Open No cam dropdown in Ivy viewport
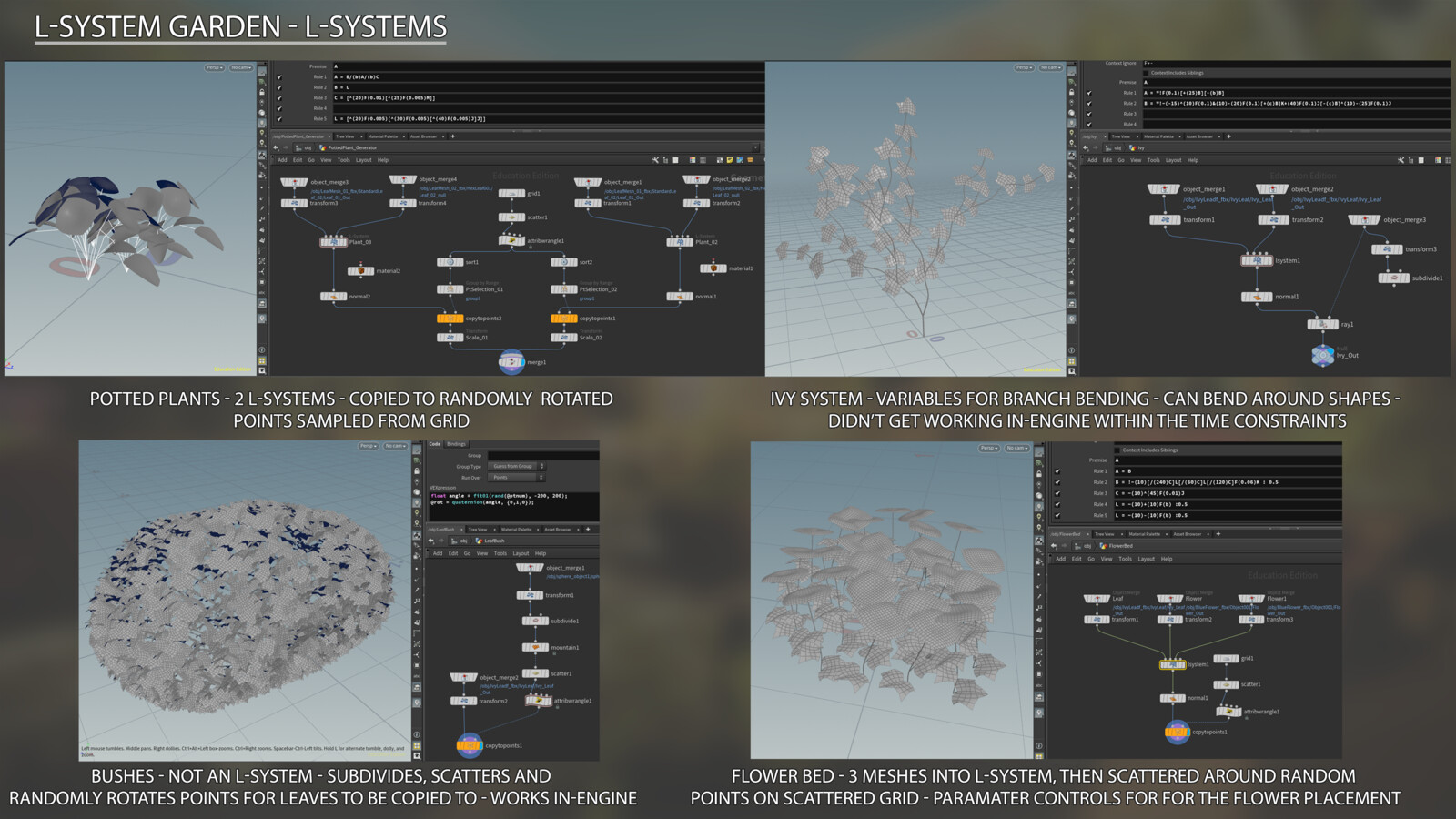 coord(1051,67)
